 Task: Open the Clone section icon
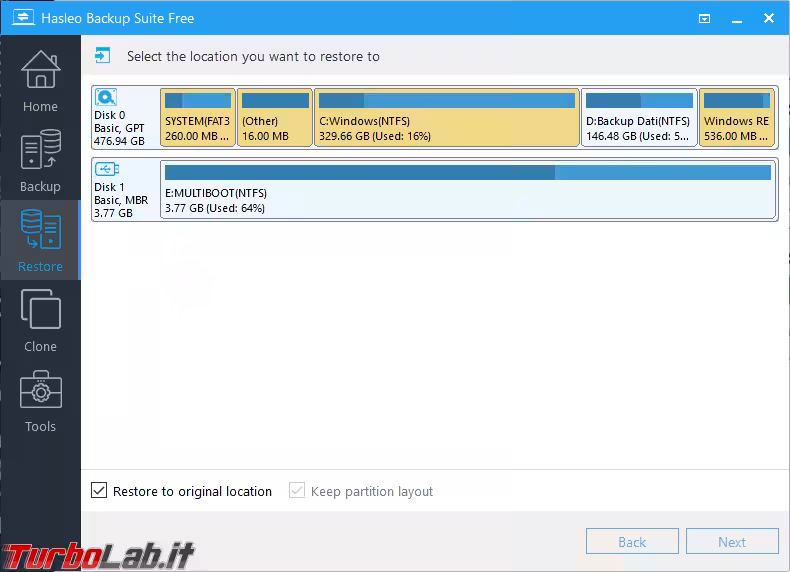pyautogui.click(x=40, y=309)
